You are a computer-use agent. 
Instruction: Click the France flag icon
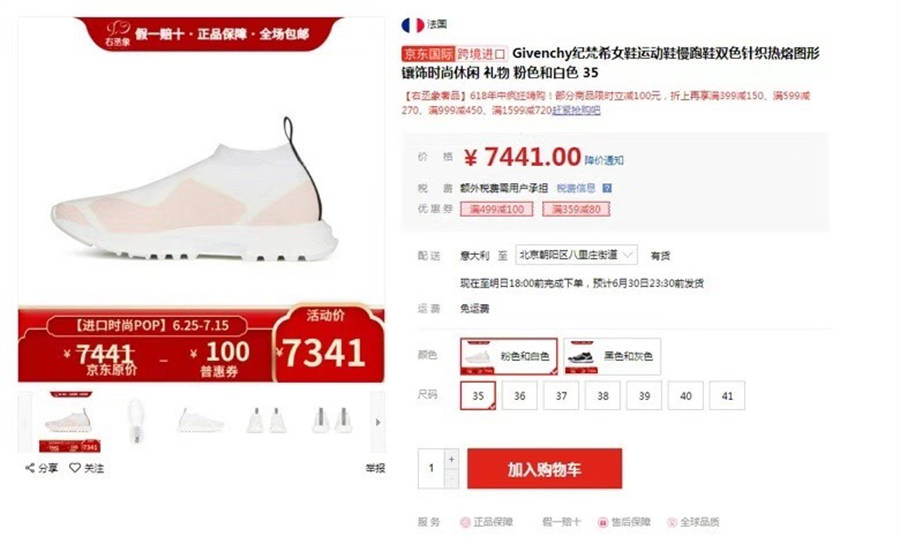point(412,25)
